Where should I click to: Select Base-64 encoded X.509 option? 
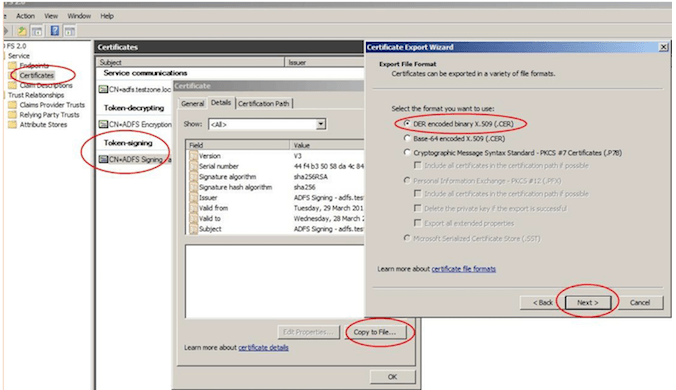[x=407, y=138]
